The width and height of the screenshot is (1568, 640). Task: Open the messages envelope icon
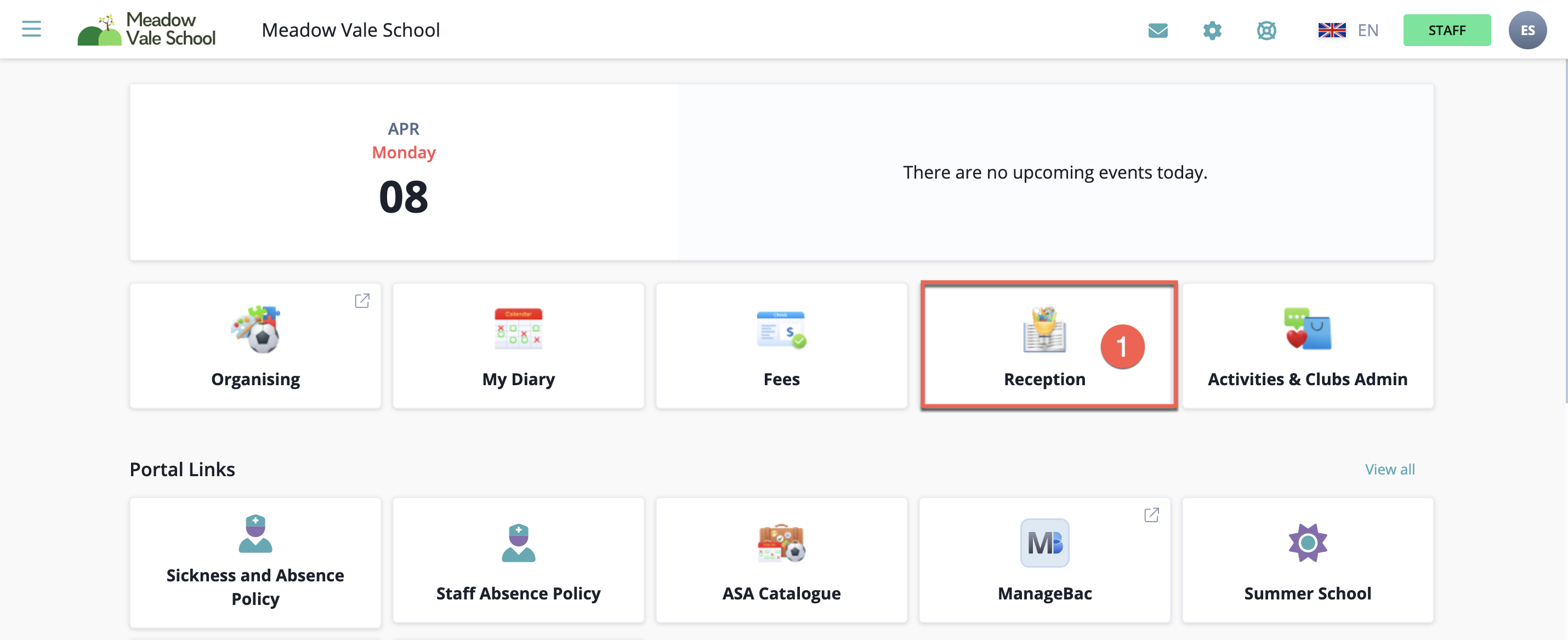click(x=1158, y=30)
